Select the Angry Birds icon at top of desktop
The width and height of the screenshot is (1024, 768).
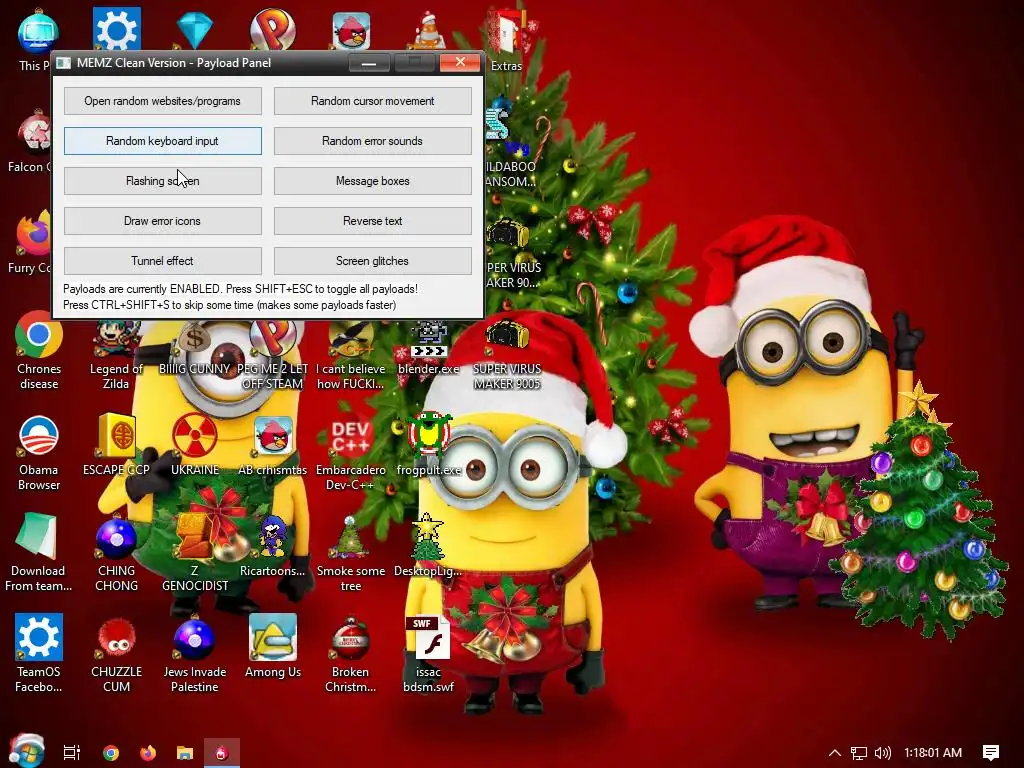(351, 31)
